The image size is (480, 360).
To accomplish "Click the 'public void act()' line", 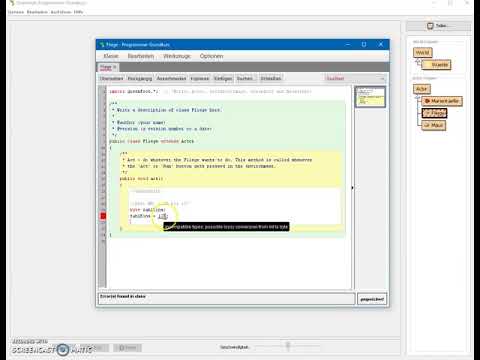I will [x=142, y=179].
